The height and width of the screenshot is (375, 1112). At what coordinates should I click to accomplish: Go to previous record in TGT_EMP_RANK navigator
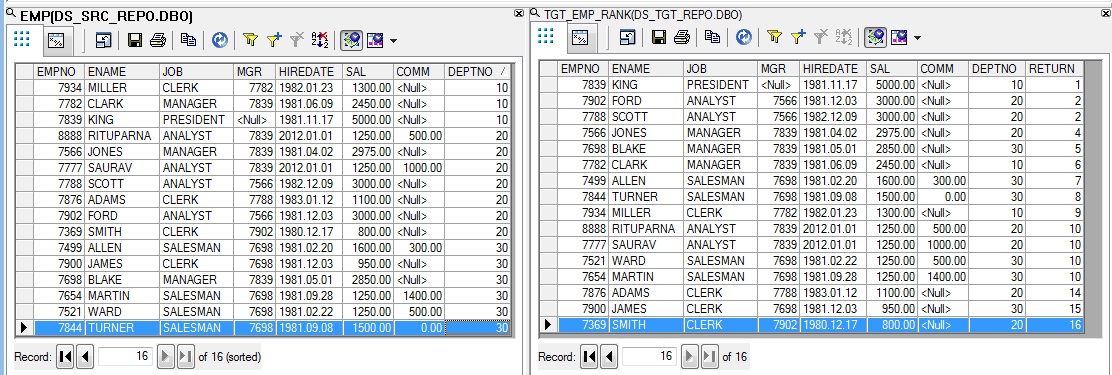[608, 357]
